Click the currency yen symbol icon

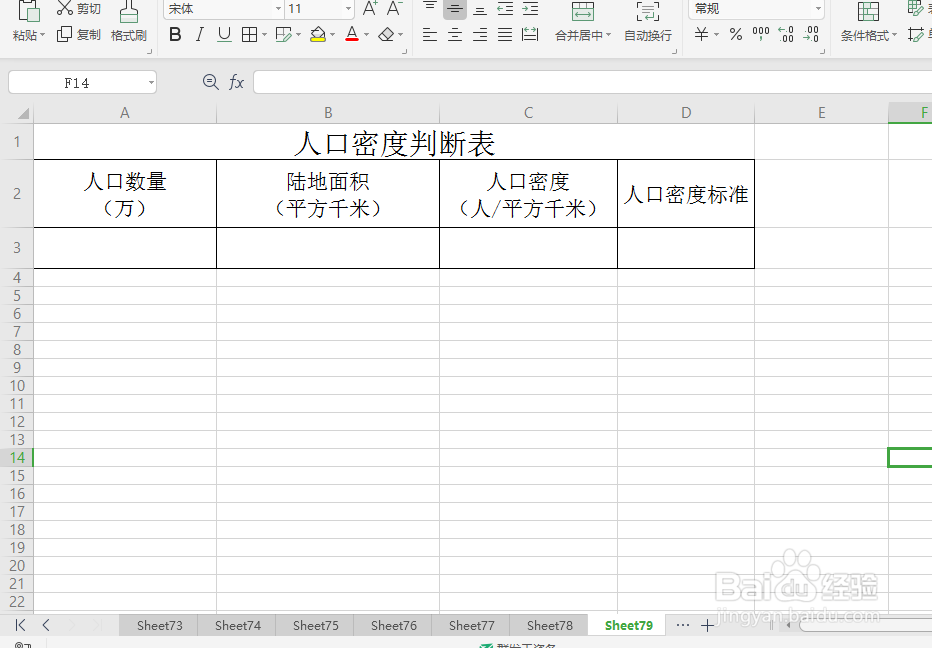click(701, 34)
